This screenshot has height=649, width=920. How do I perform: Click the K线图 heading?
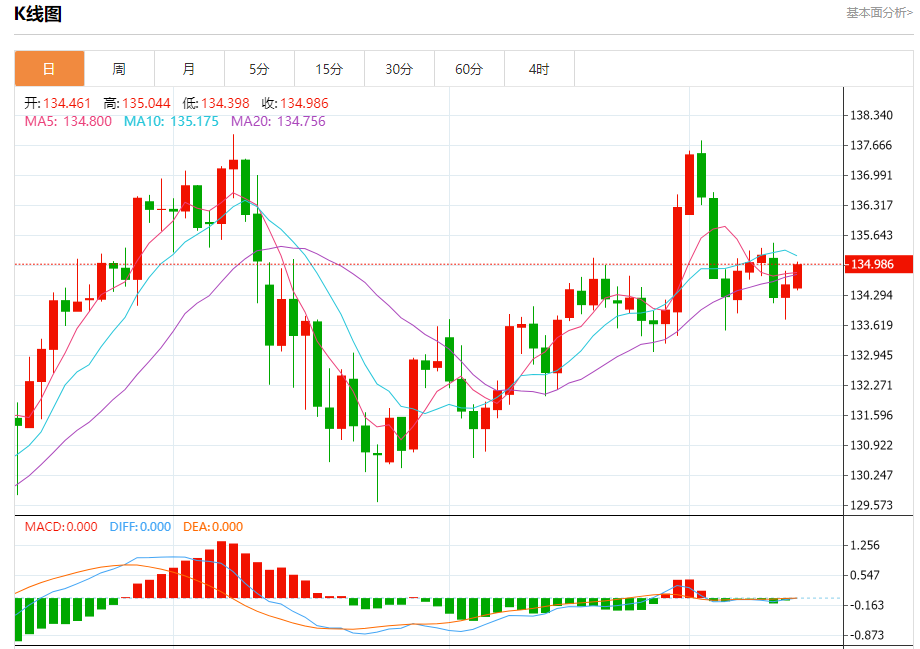coord(38,13)
